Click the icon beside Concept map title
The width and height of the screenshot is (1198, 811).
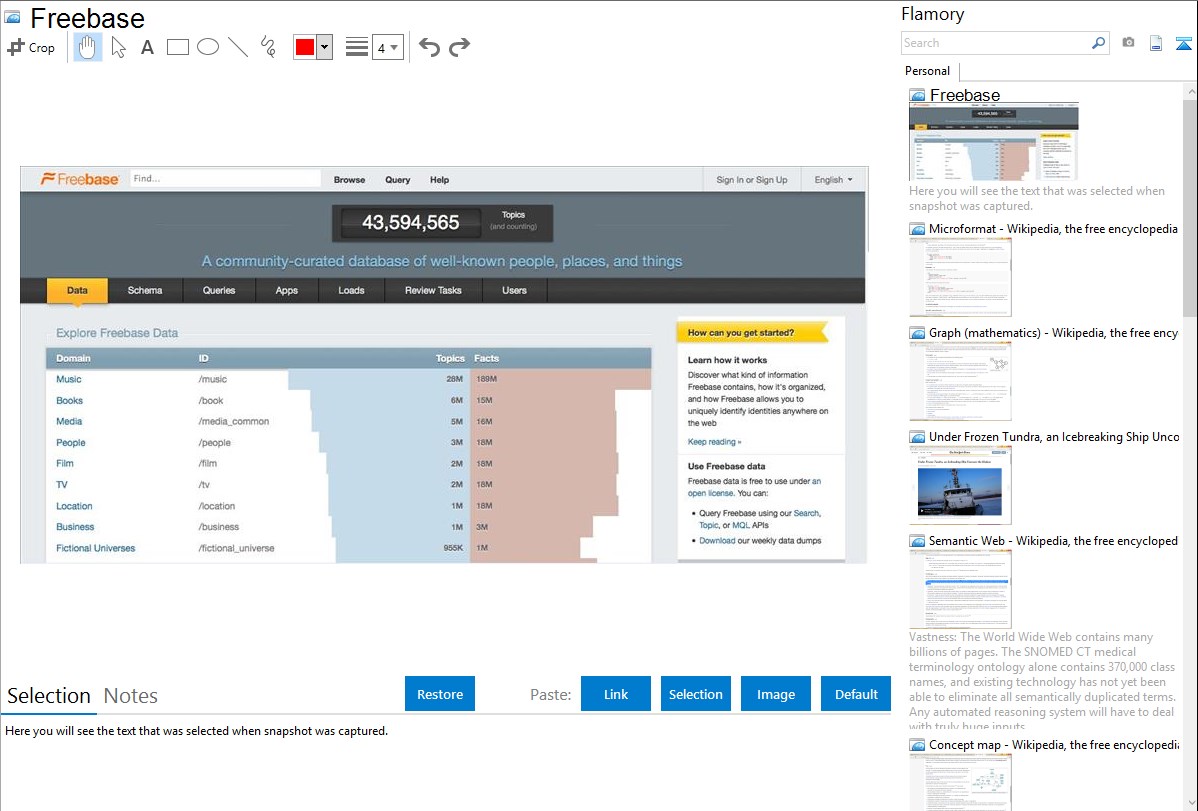tap(917, 745)
